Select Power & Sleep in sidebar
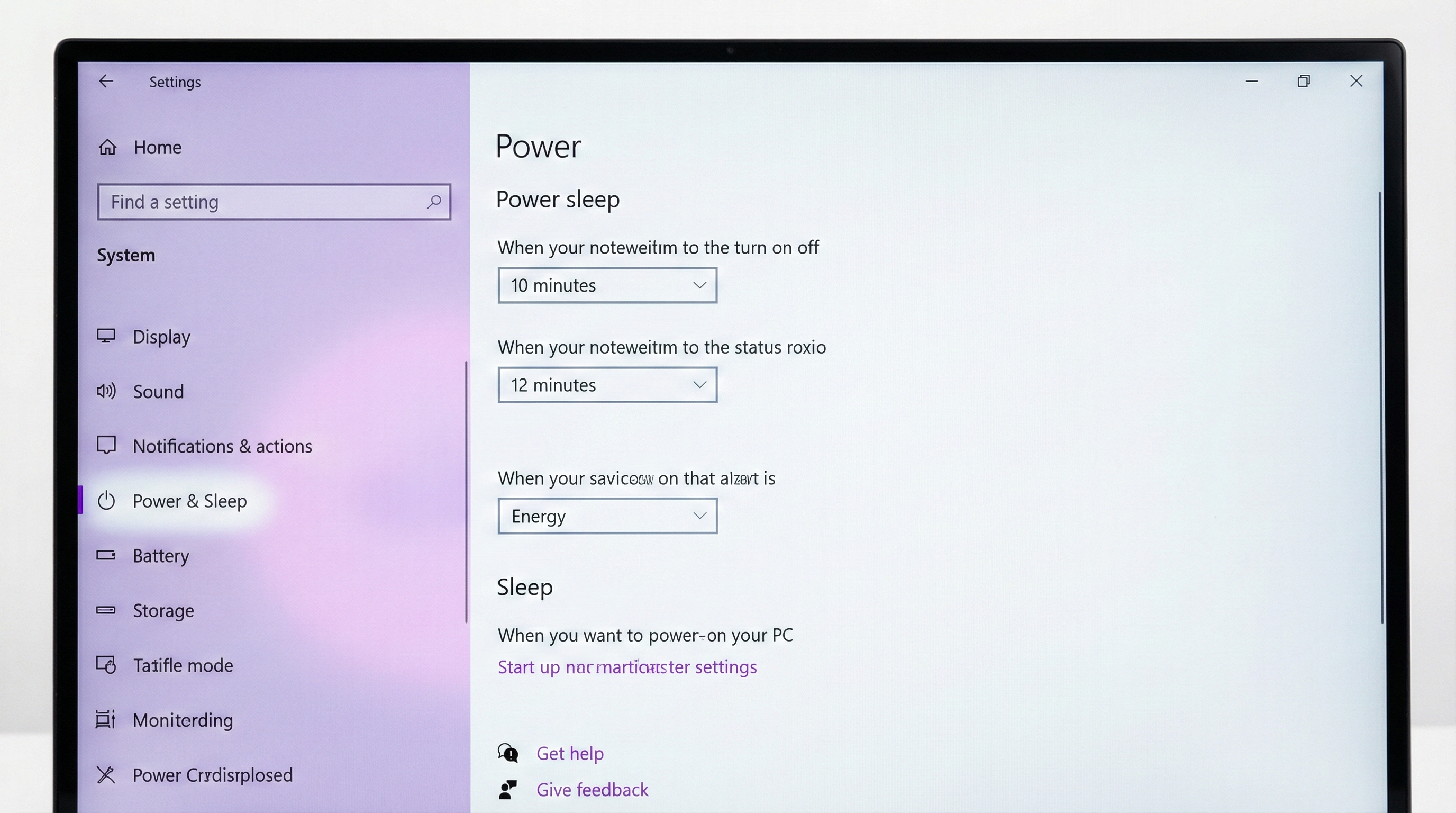The height and width of the screenshot is (813, 1456). (189, 501)
